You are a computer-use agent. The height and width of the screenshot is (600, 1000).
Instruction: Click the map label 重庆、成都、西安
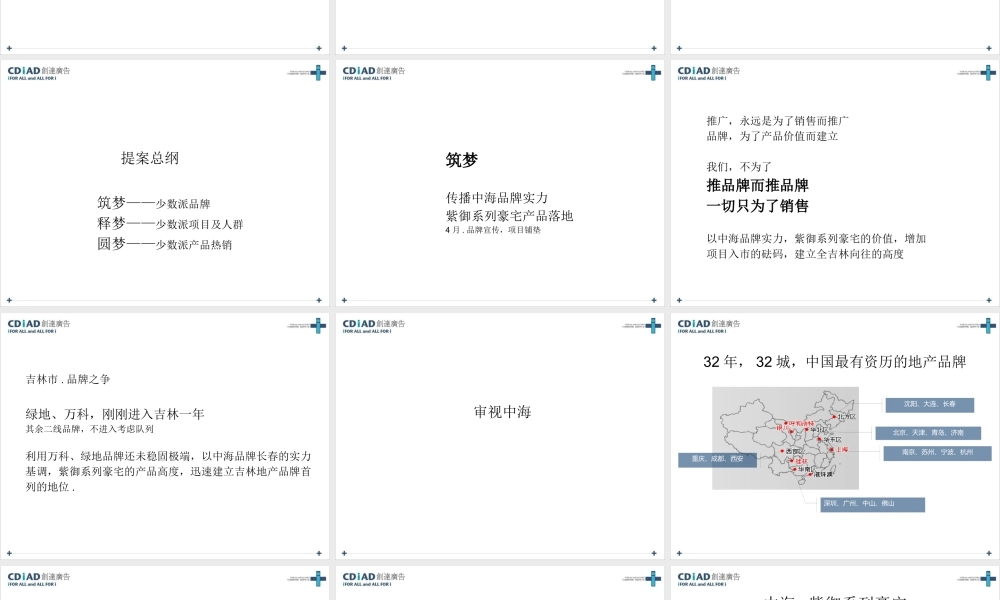[x=717, y=460]
